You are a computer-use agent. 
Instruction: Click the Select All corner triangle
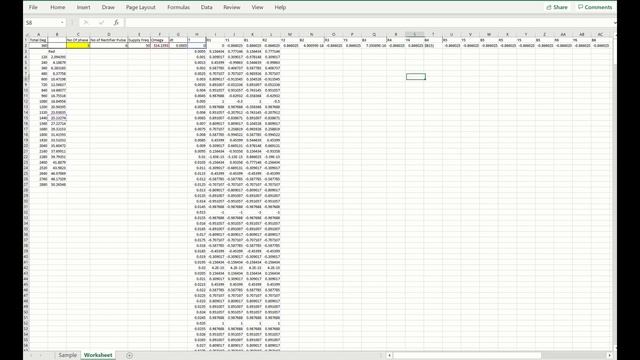[27, 35]
